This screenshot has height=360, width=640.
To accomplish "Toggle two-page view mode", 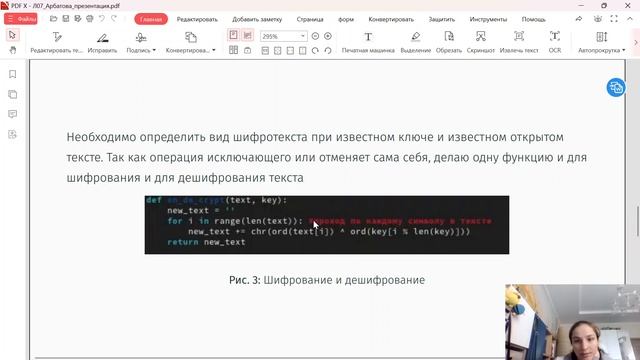I will pos(233,50).
